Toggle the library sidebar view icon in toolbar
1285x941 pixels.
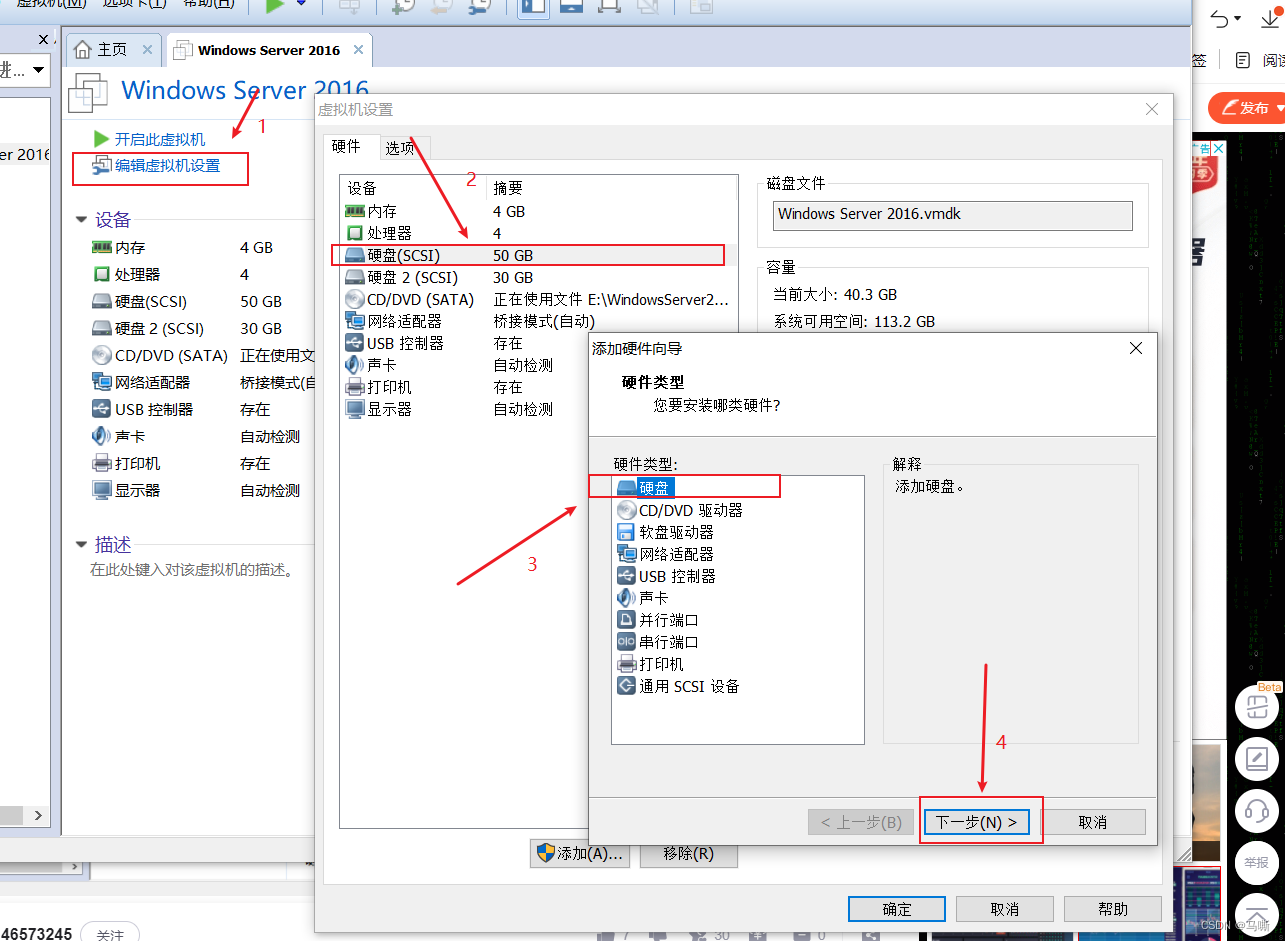click(x=533, y=8)
